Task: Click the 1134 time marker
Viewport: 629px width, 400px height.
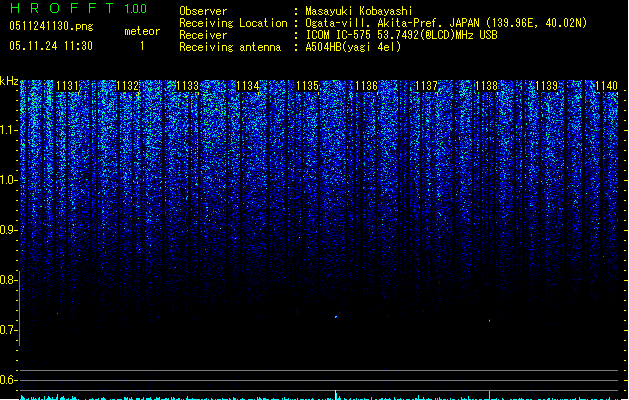Action: pos(247,86)
